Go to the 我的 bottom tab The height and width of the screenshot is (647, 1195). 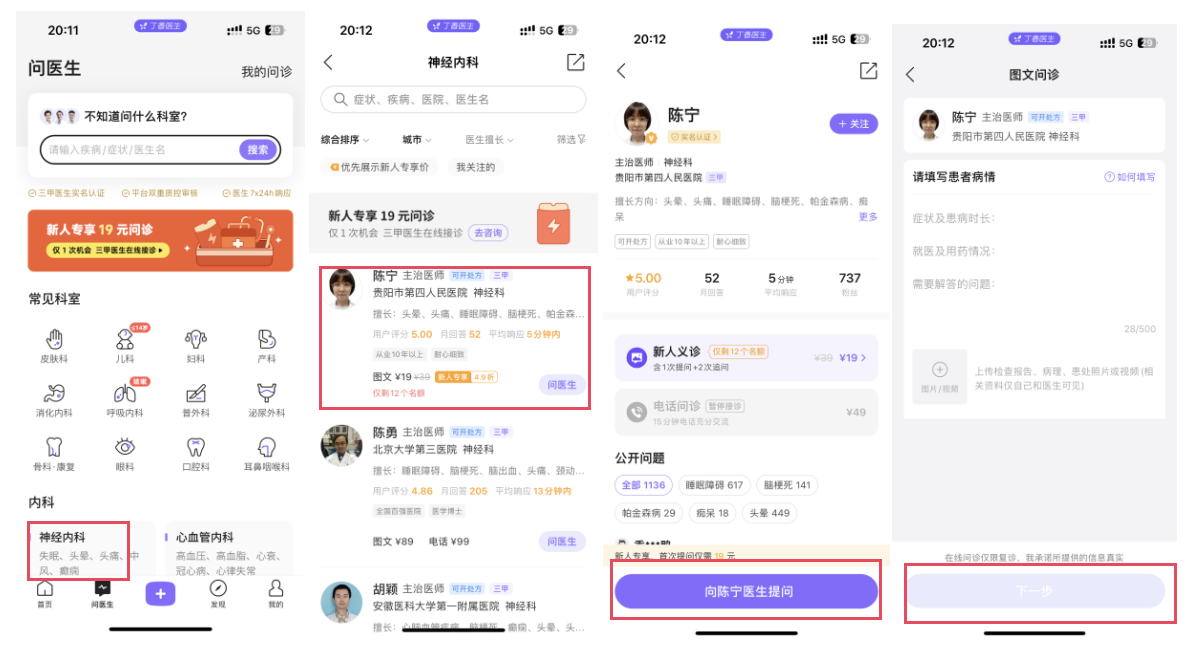tap(276, 594)
